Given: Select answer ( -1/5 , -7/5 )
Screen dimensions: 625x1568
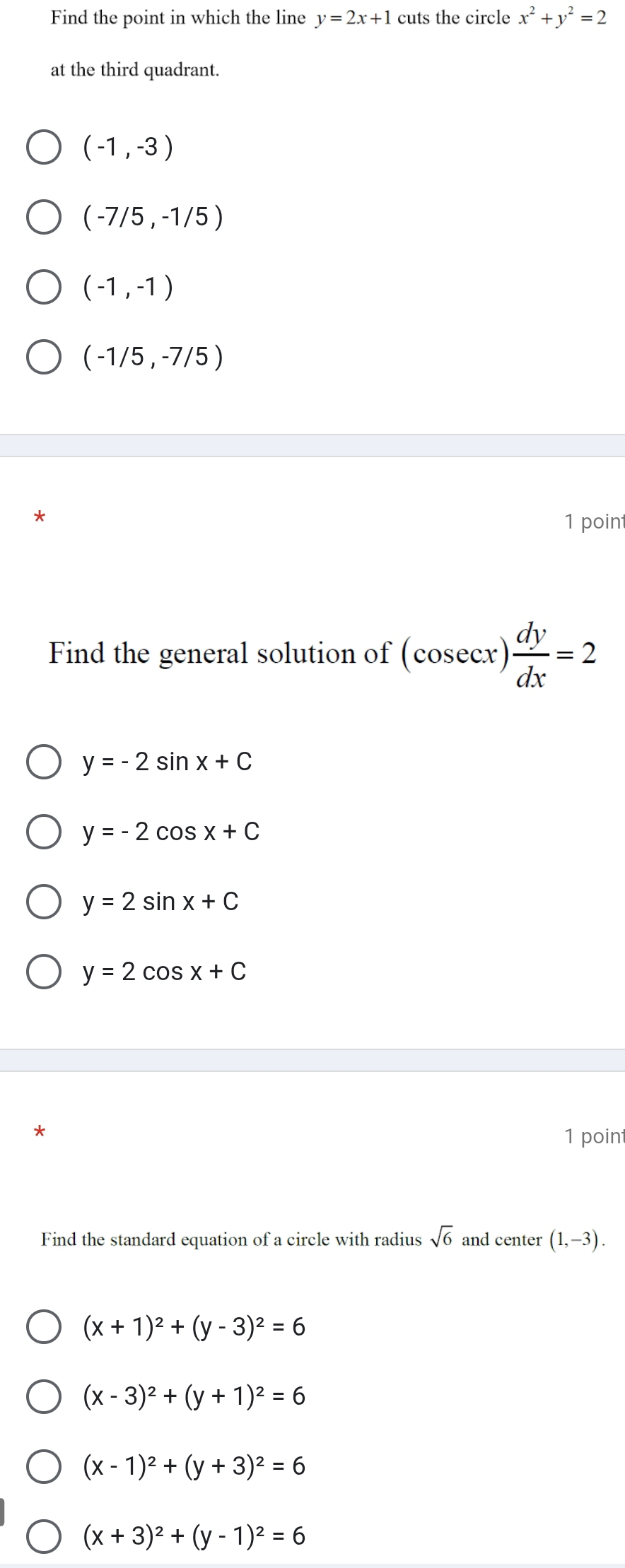Looking at the screenshot, I should pos(44,358).
